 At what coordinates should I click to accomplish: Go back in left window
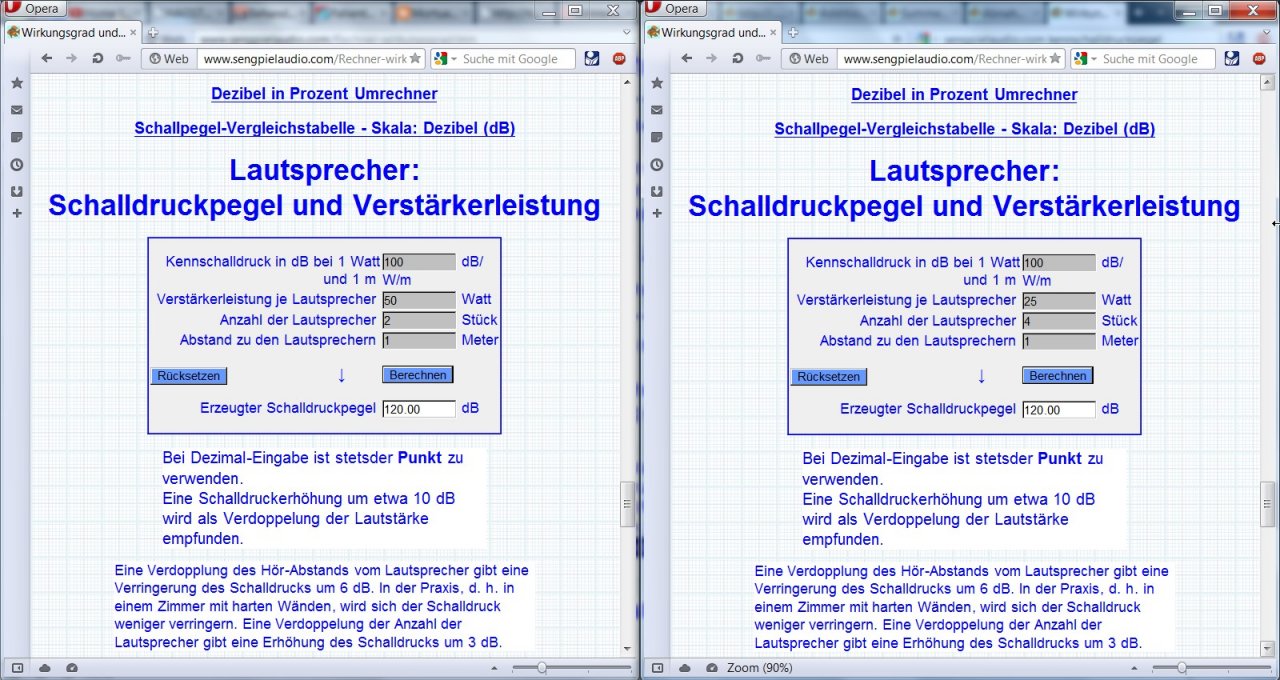click(x=46, y=59)
